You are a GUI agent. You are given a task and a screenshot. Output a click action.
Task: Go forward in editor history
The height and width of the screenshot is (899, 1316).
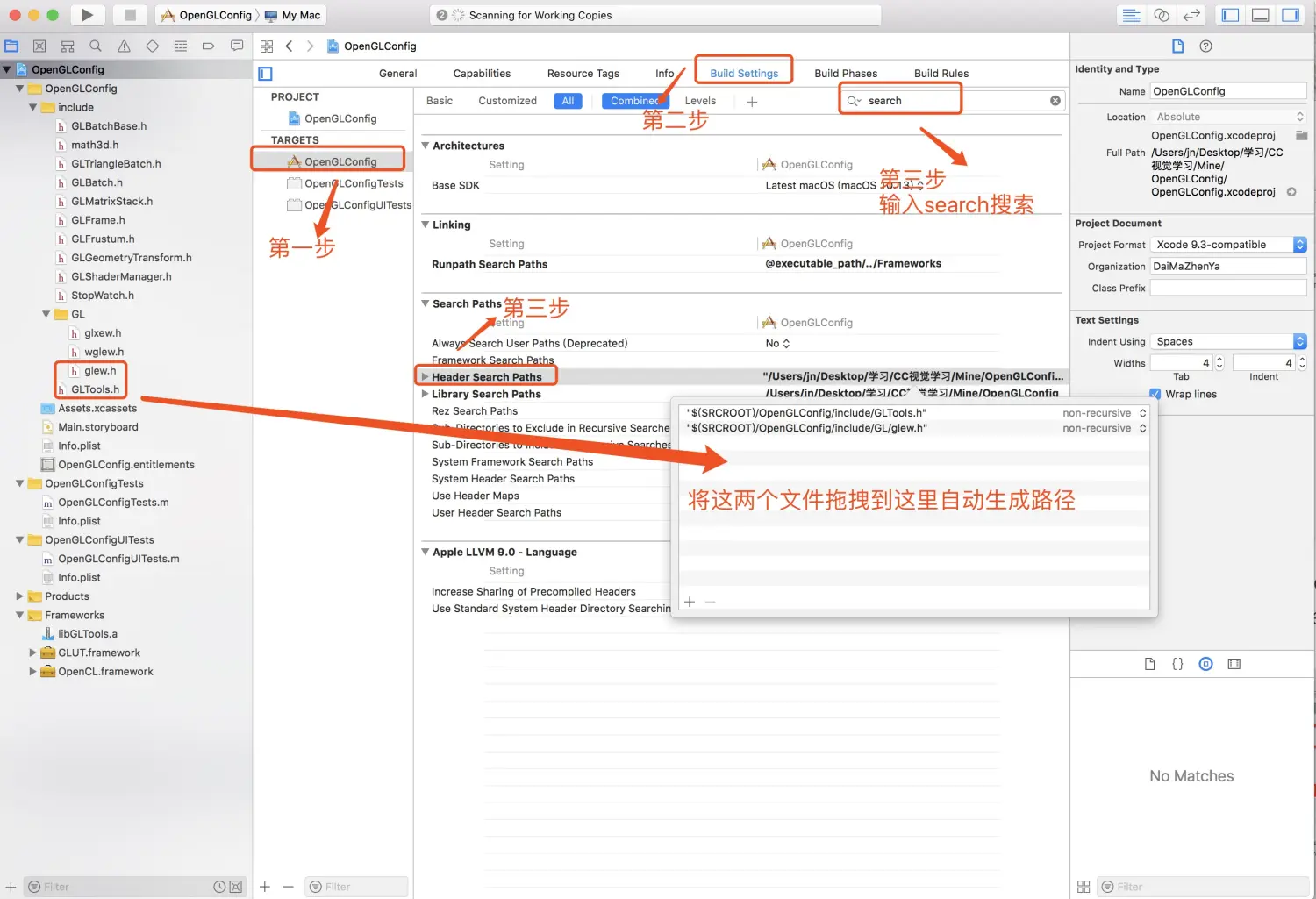tap(310, 46)
